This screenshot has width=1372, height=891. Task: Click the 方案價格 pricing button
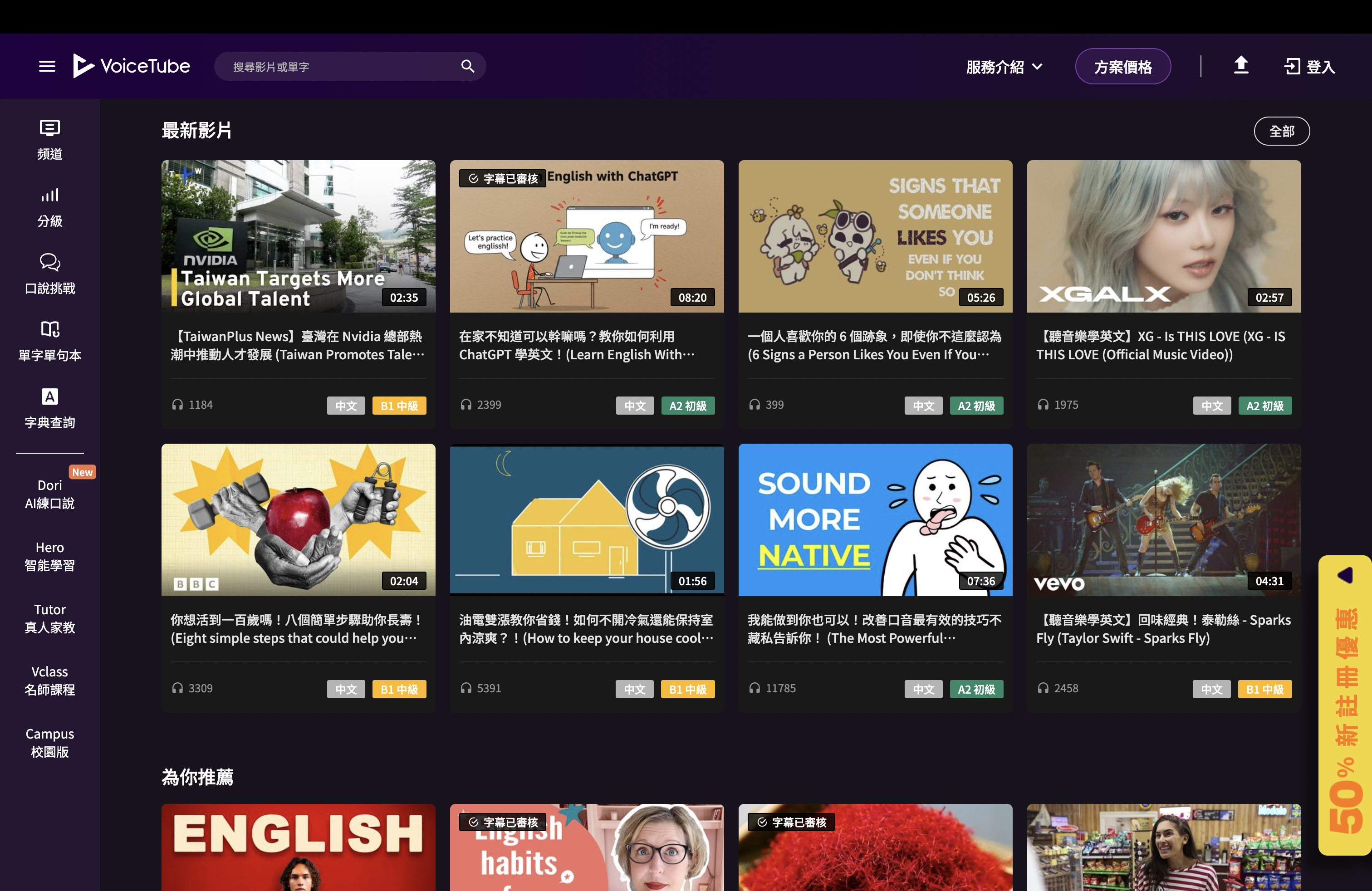point(1122,67)
